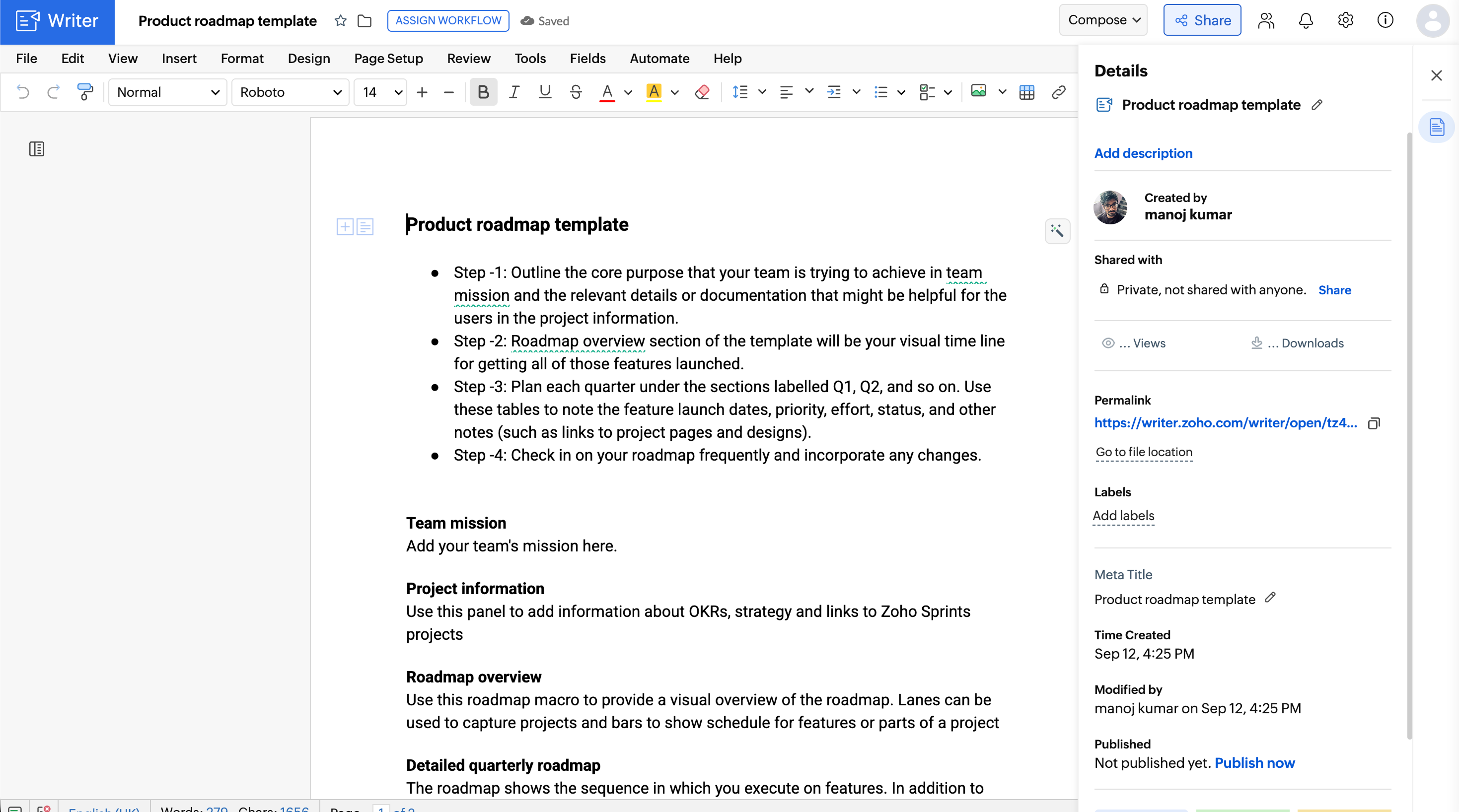Click the info icon in header
This screenshot has height=812, width=1459.
[x=1386, y=20]
